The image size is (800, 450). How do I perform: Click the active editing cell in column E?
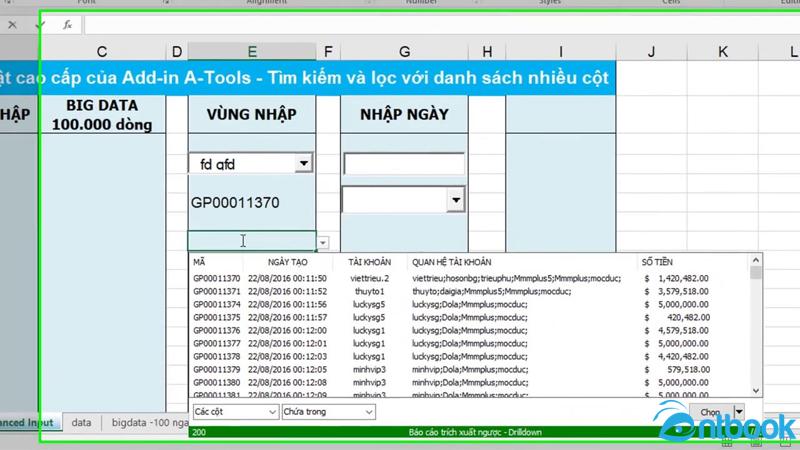[x=252, y=241]
